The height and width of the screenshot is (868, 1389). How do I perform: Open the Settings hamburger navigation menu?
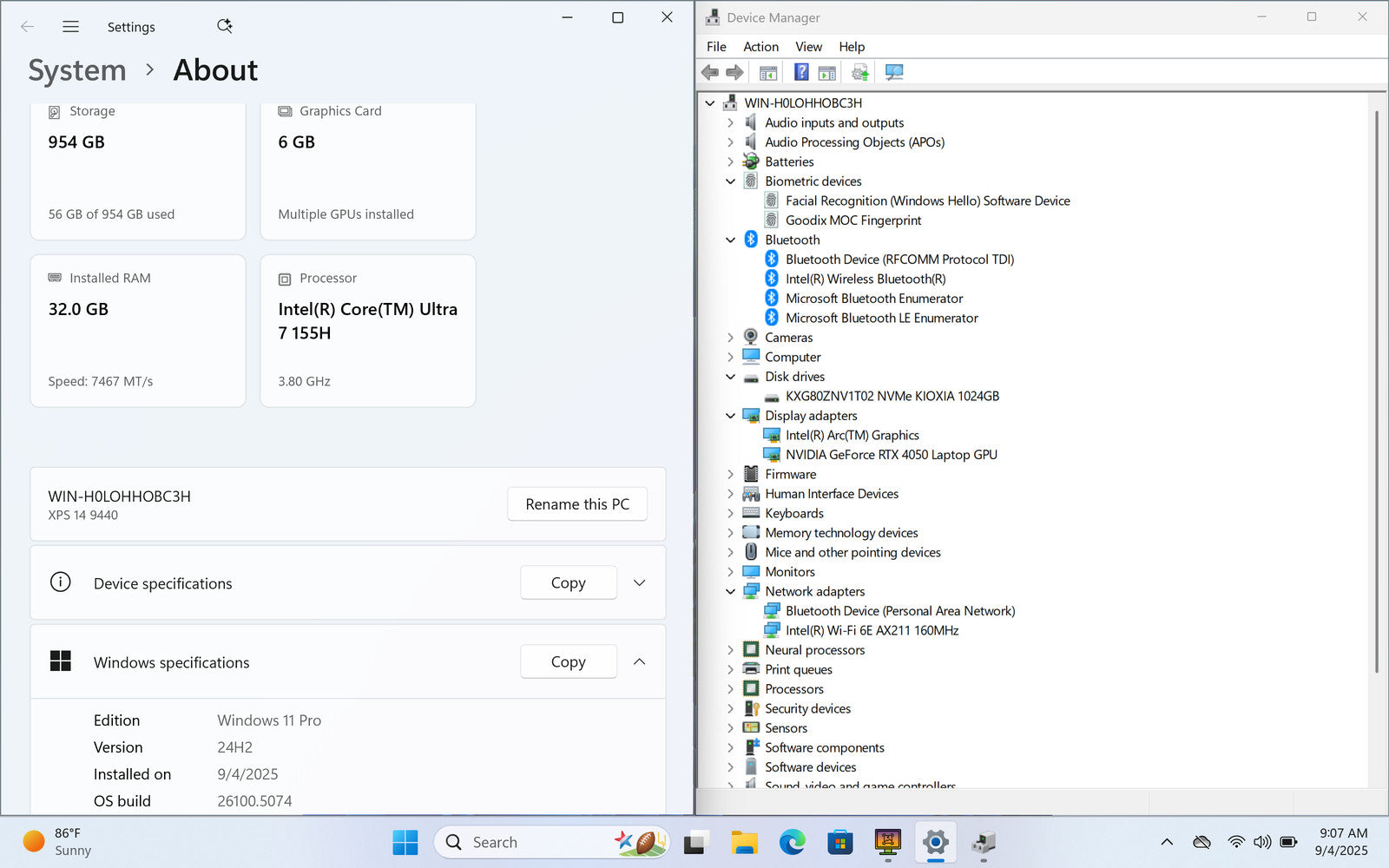click(71, 27)
